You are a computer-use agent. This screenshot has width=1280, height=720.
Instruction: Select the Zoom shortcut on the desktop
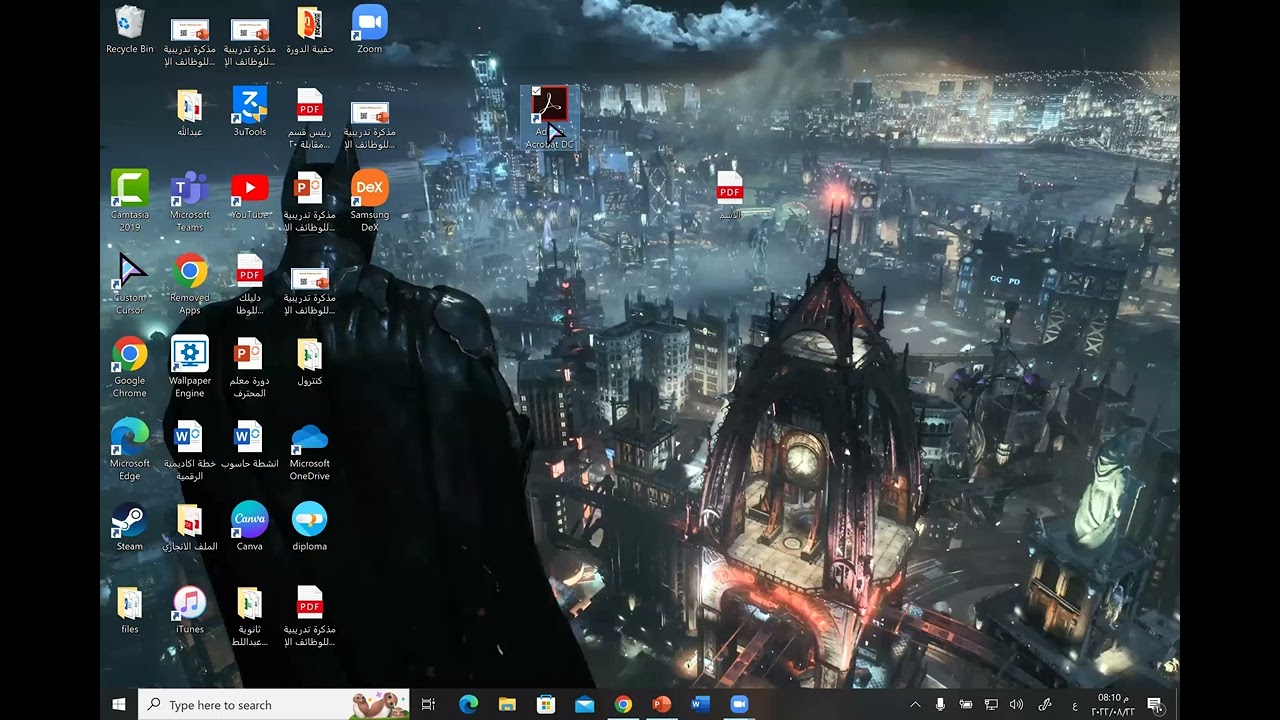pyautogui.click(x=370, y=30)
